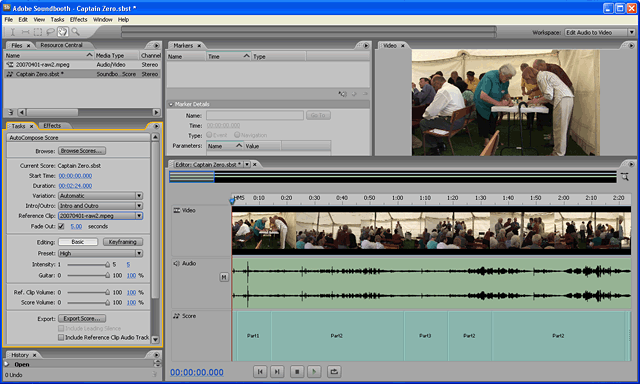Select the Lasso tool
Viewport: 640px width, 384px height.
pyautogui.click(x=50, y=32)
